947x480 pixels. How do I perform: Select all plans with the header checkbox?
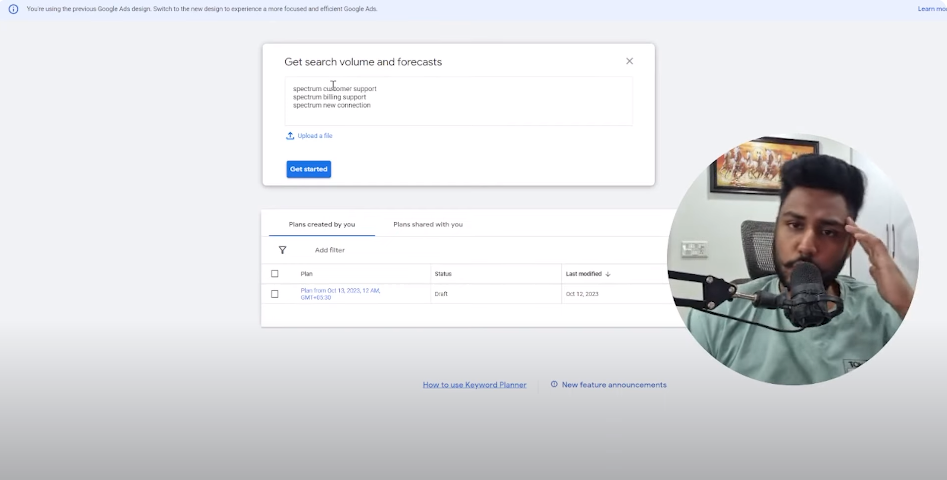click(275, 274)
